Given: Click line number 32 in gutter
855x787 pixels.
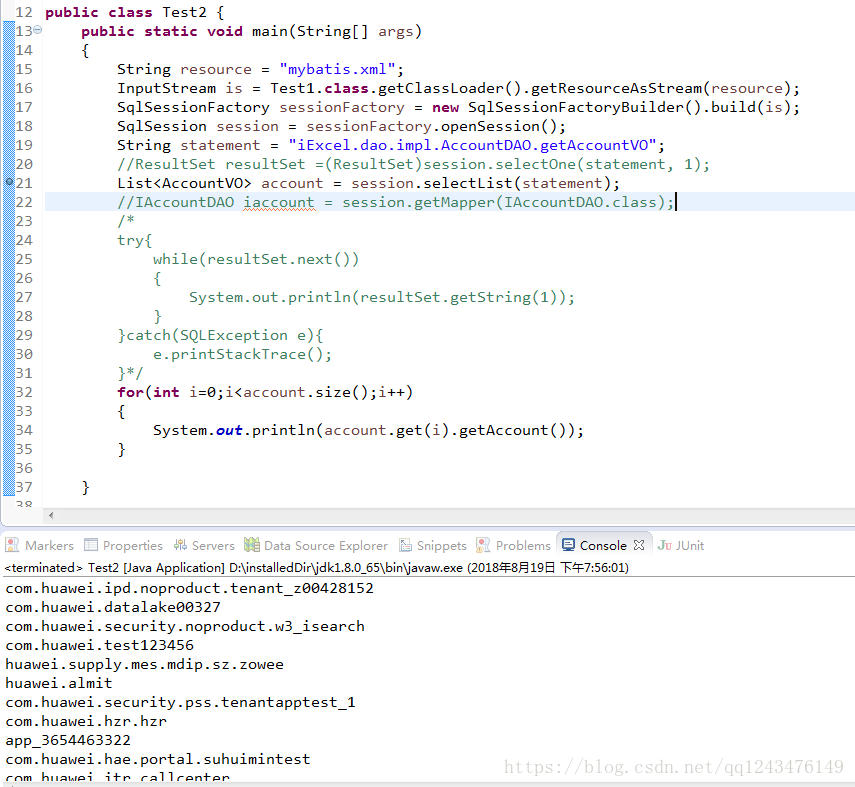Looking at the screenshot, I should tap(24, 392).
